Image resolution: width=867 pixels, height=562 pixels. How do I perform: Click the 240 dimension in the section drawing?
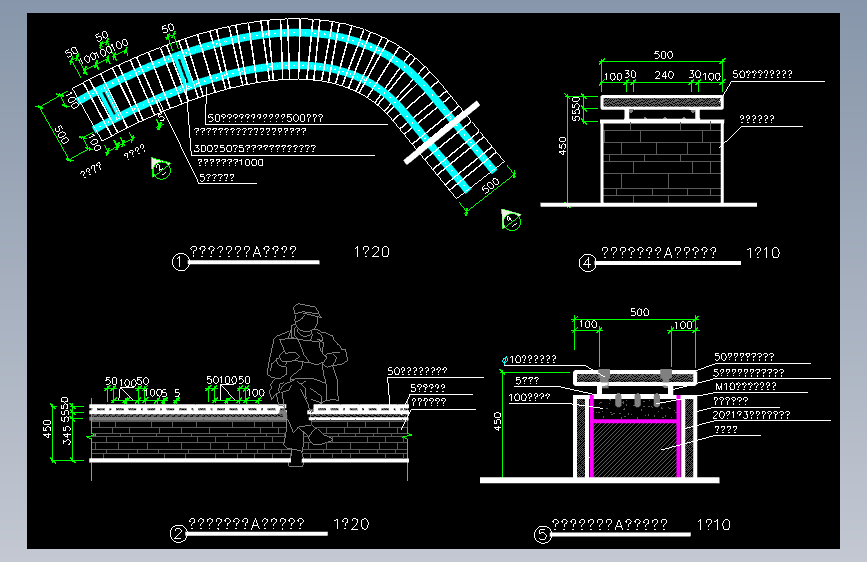664,75
